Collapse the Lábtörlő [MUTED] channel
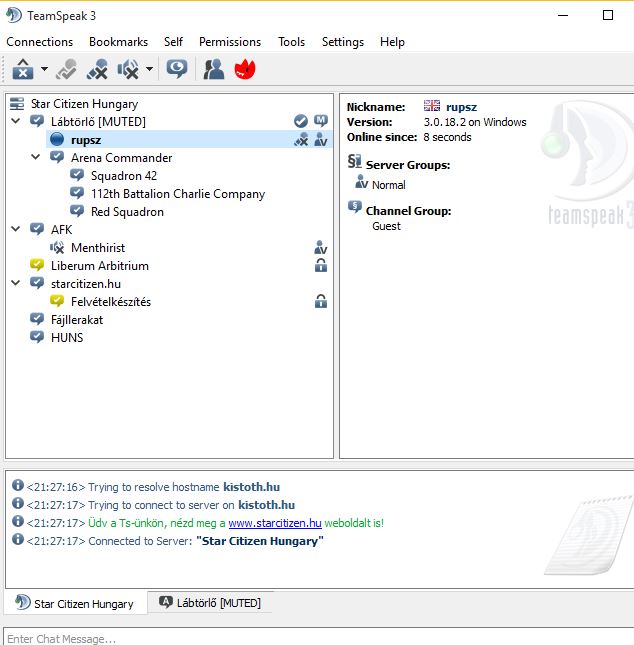 tap(16, 121)
